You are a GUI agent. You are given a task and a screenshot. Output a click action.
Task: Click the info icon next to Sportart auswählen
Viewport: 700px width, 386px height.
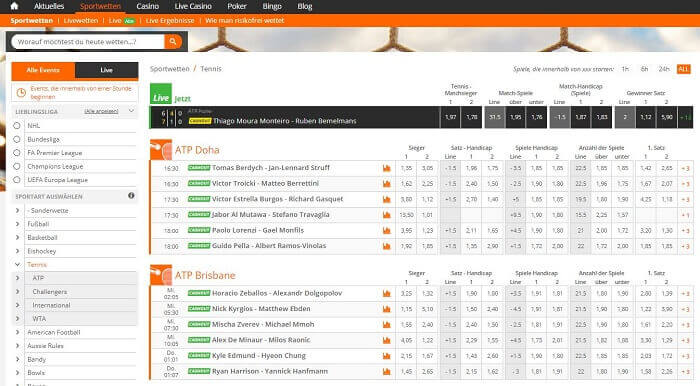[131, 195]
